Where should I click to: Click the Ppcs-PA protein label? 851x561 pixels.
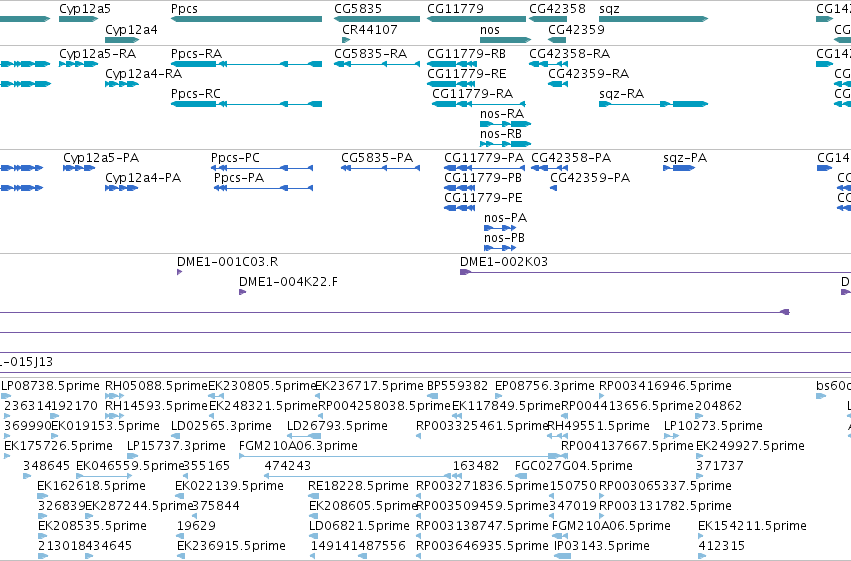[x=239, y=178]
